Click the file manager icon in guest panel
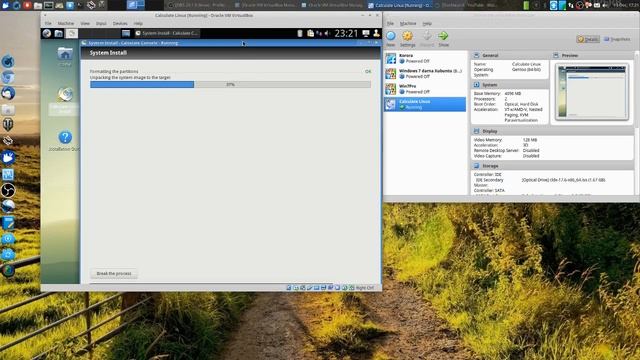 coord(59,33)
